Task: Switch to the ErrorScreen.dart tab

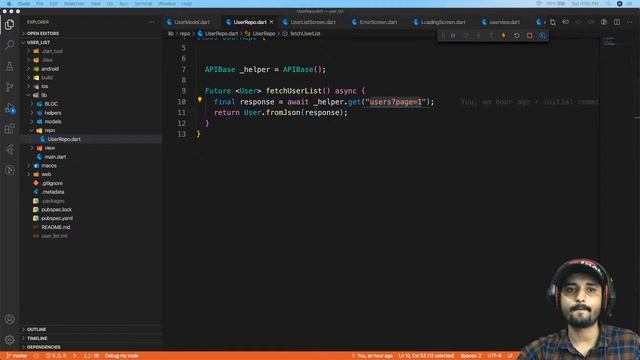Action: (378, 22)
